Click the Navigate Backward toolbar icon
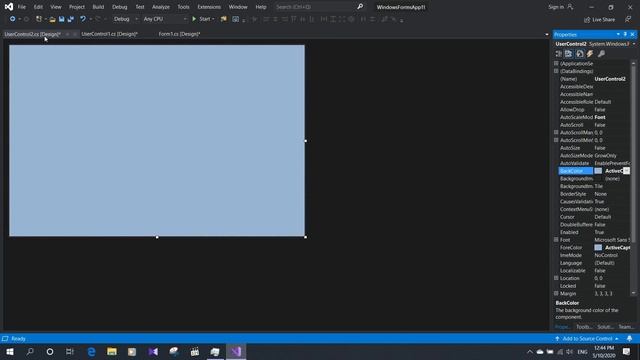 pyautogui.click(x=12, y=19)
